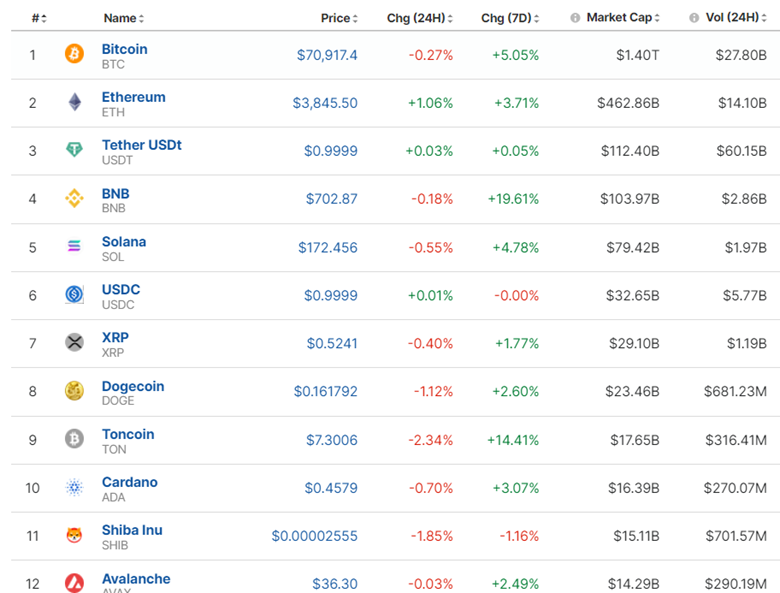
Task: Open the BNB name link
Action: [115, 194]
